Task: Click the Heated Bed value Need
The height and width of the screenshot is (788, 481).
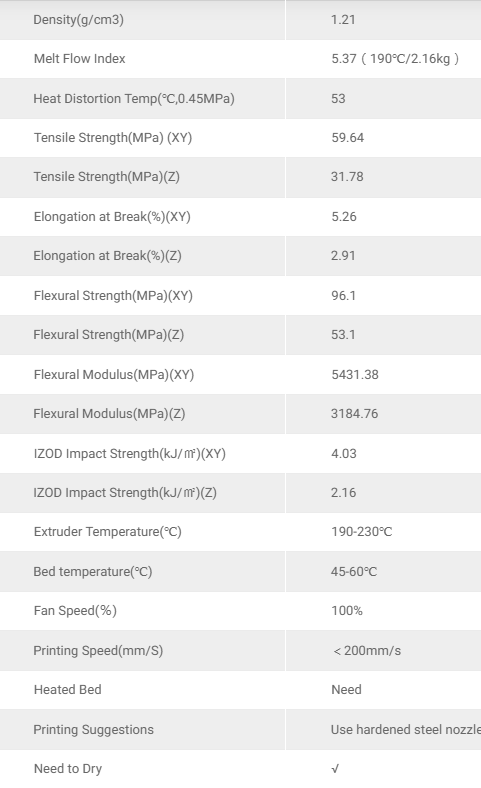Action: [346, 690]
